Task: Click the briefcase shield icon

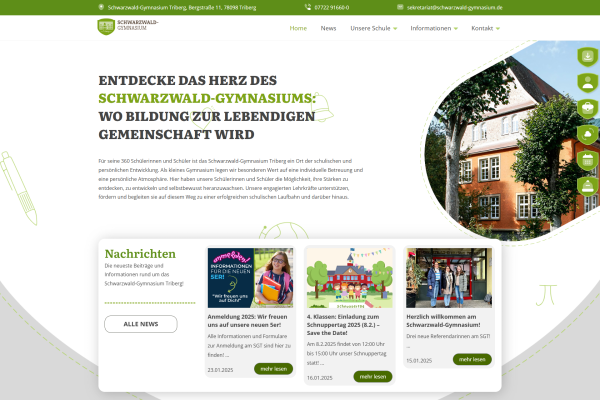Action: point(588,108)
